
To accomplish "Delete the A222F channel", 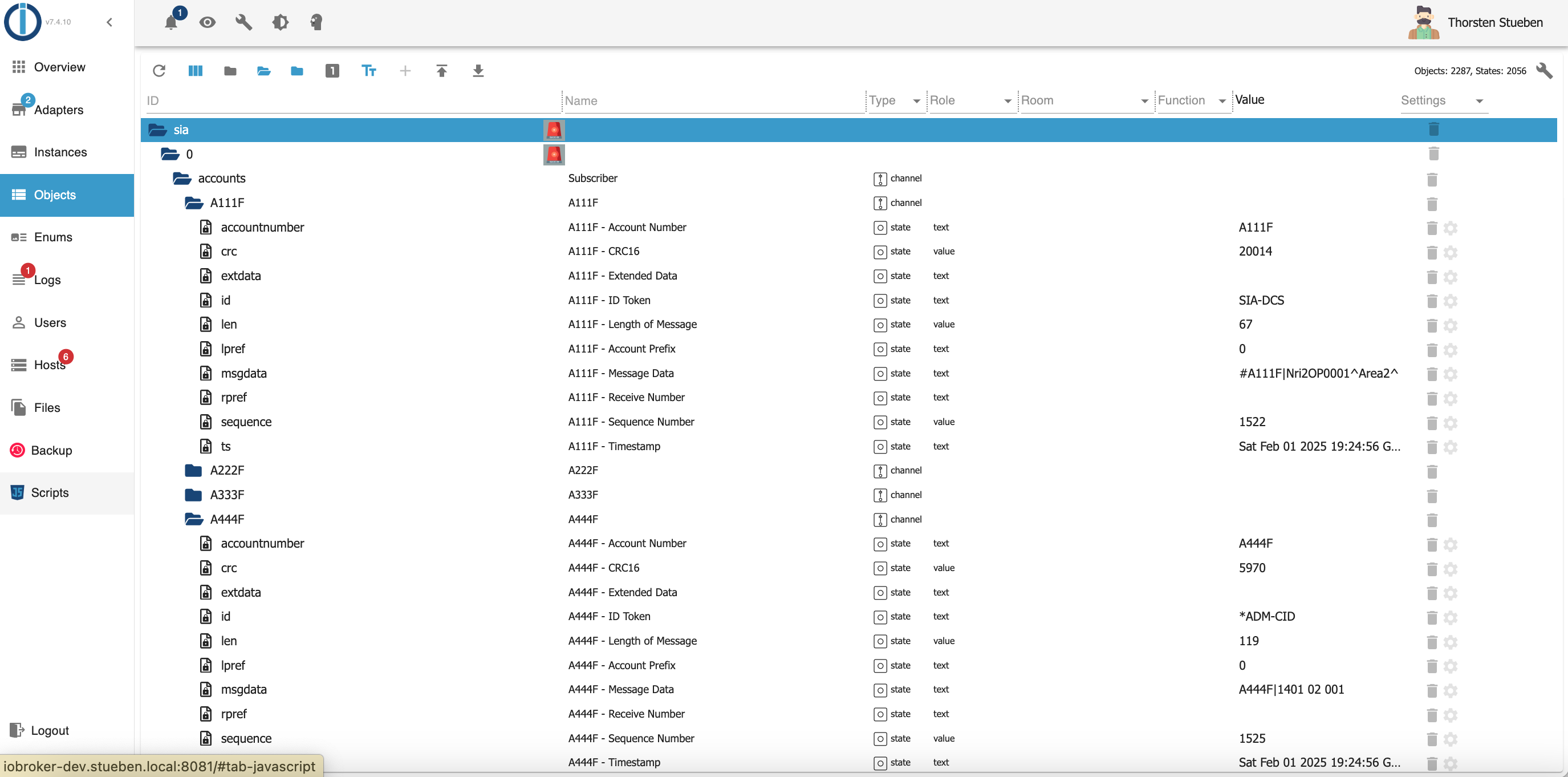I will 1432,471.
